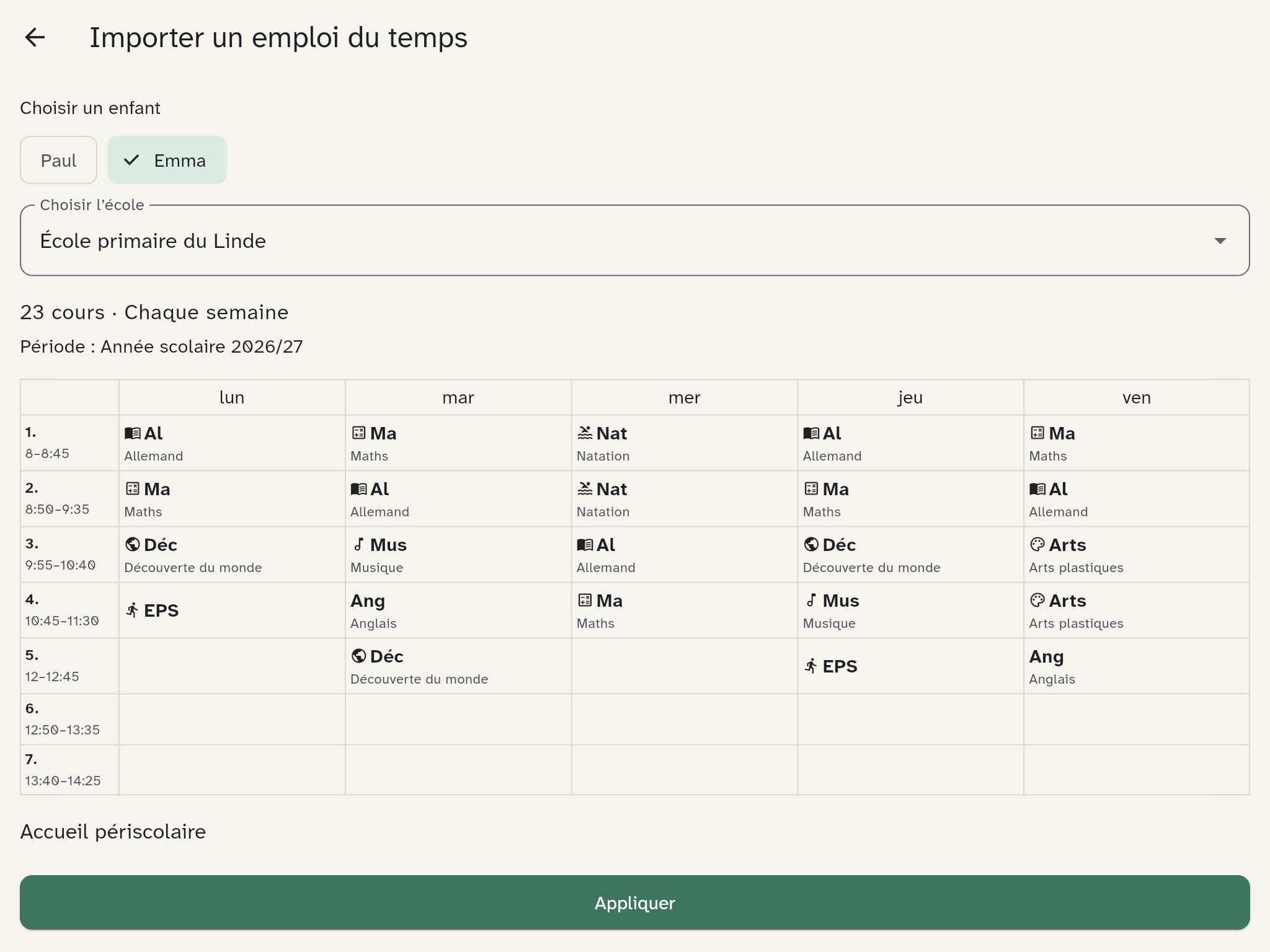Deselect the Emma child chip
The width and height of the screenshot is (1270, 952).
(x=167, y=160)
